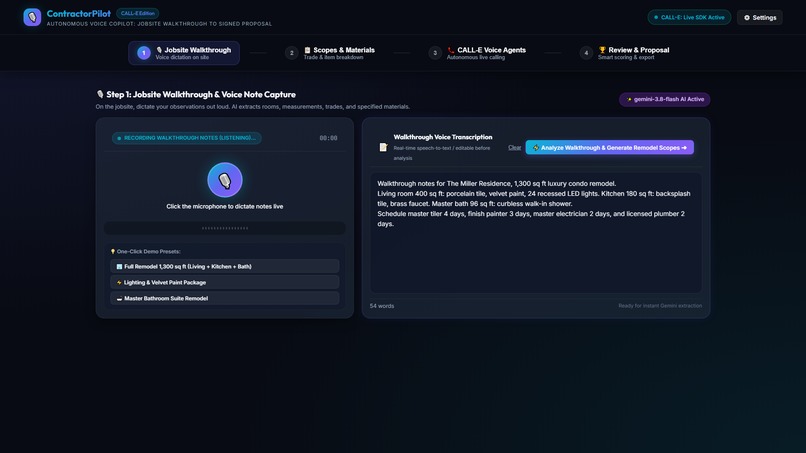Click inside the walkthrough transcription text area
Viewport: 806px width, 453px height.
pos(536,233)
